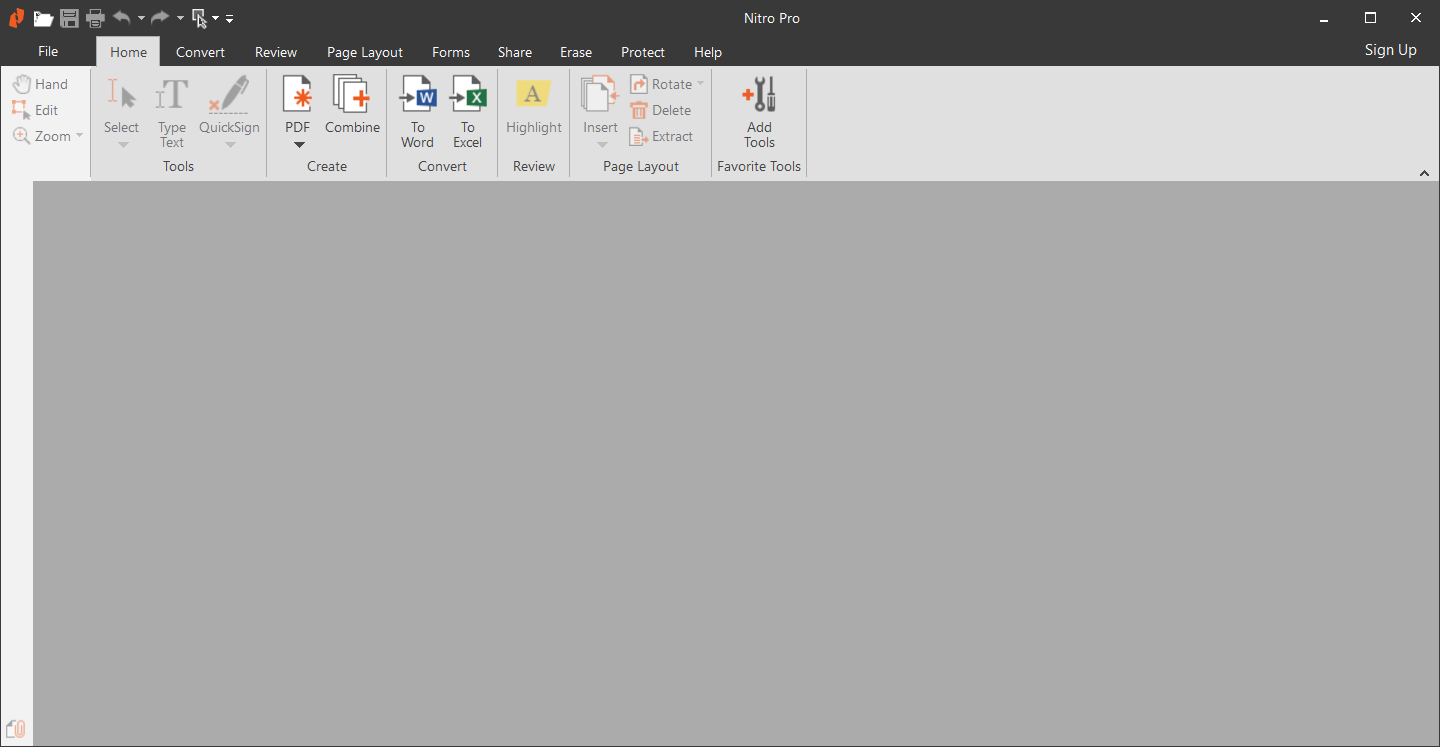The height and width of the screenshot is (747, 1440).
Task: Switch to the Protect tab
Action: coord(643,52)
